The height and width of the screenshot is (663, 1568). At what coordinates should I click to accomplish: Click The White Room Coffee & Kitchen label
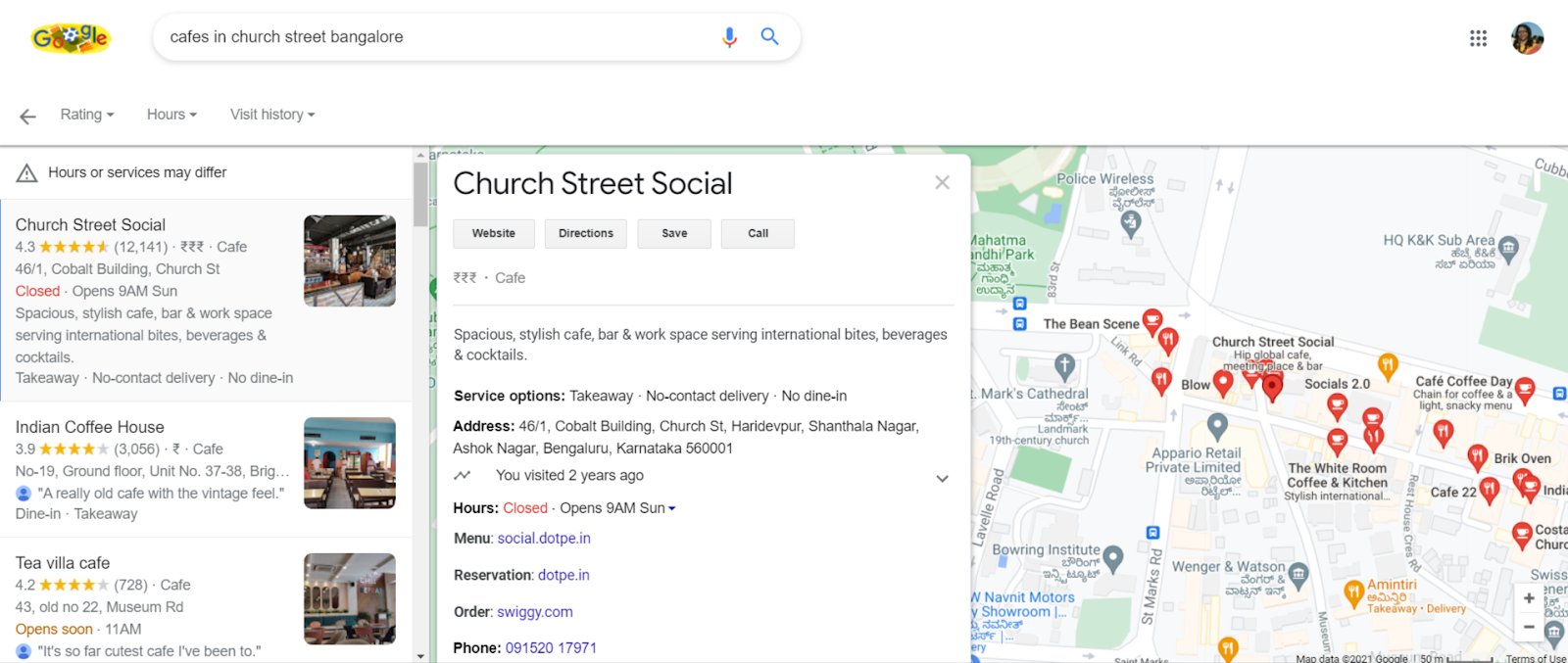1338,476
